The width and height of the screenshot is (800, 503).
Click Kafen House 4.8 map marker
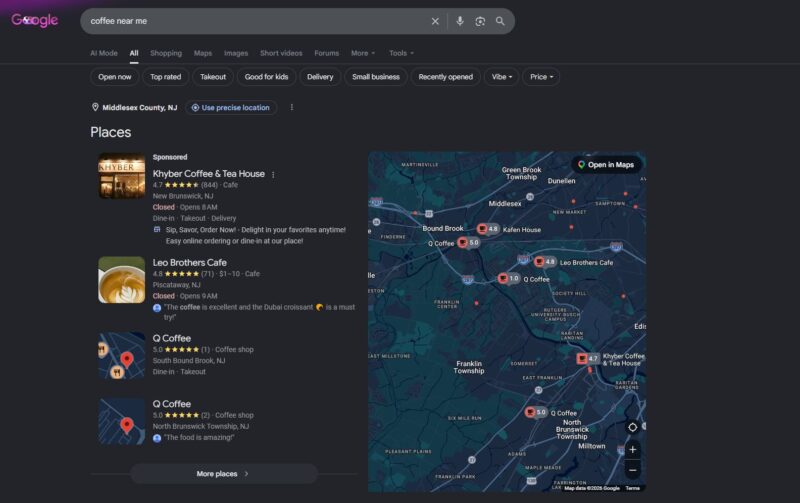click(x=488, y=229)
